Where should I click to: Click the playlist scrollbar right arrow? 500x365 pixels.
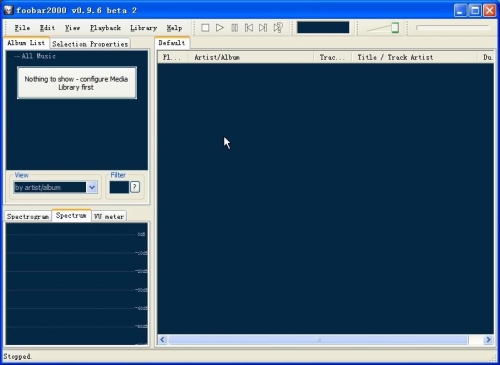pyautogui.click(x=488, y=340)
